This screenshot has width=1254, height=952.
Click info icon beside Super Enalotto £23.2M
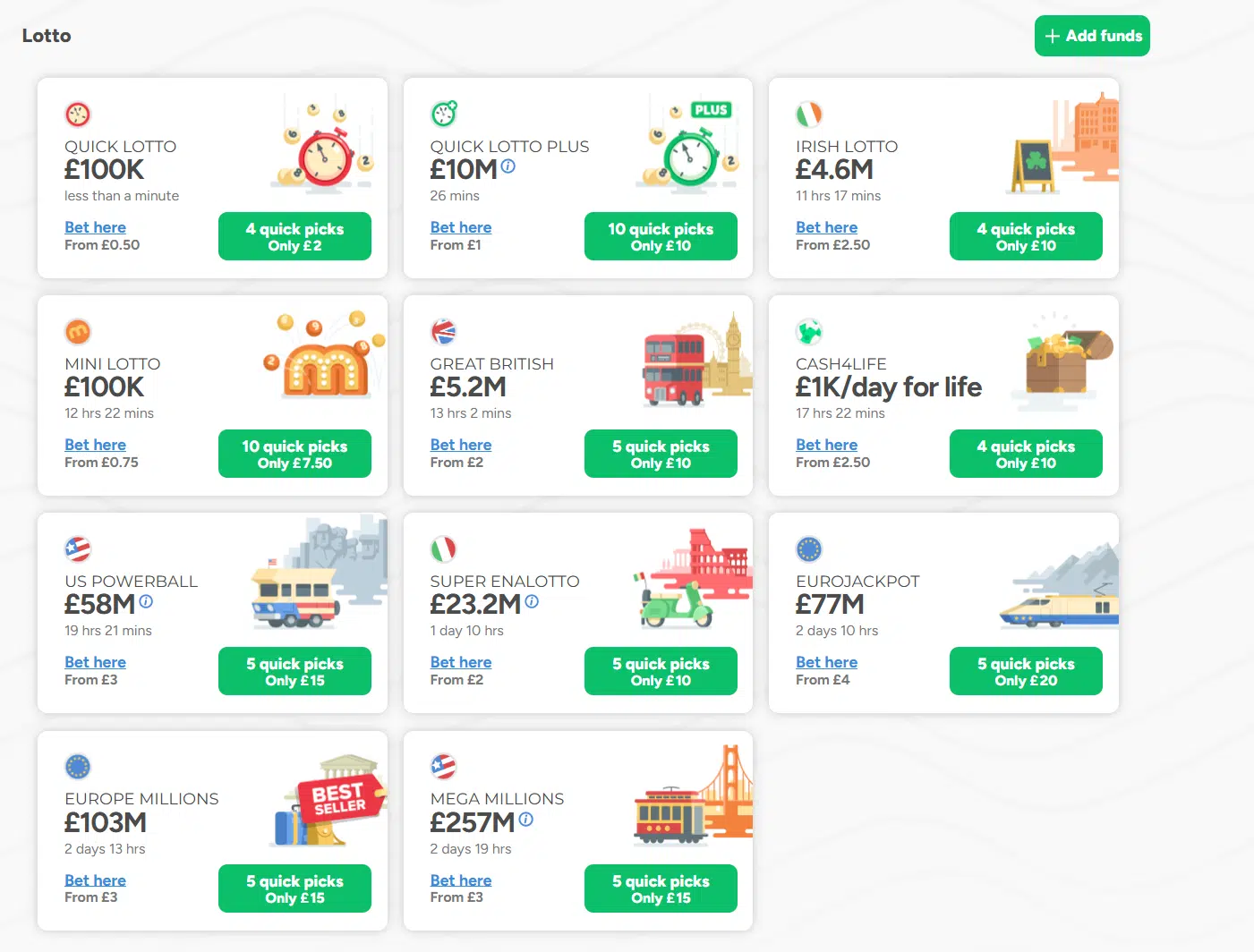coord(532,601)
